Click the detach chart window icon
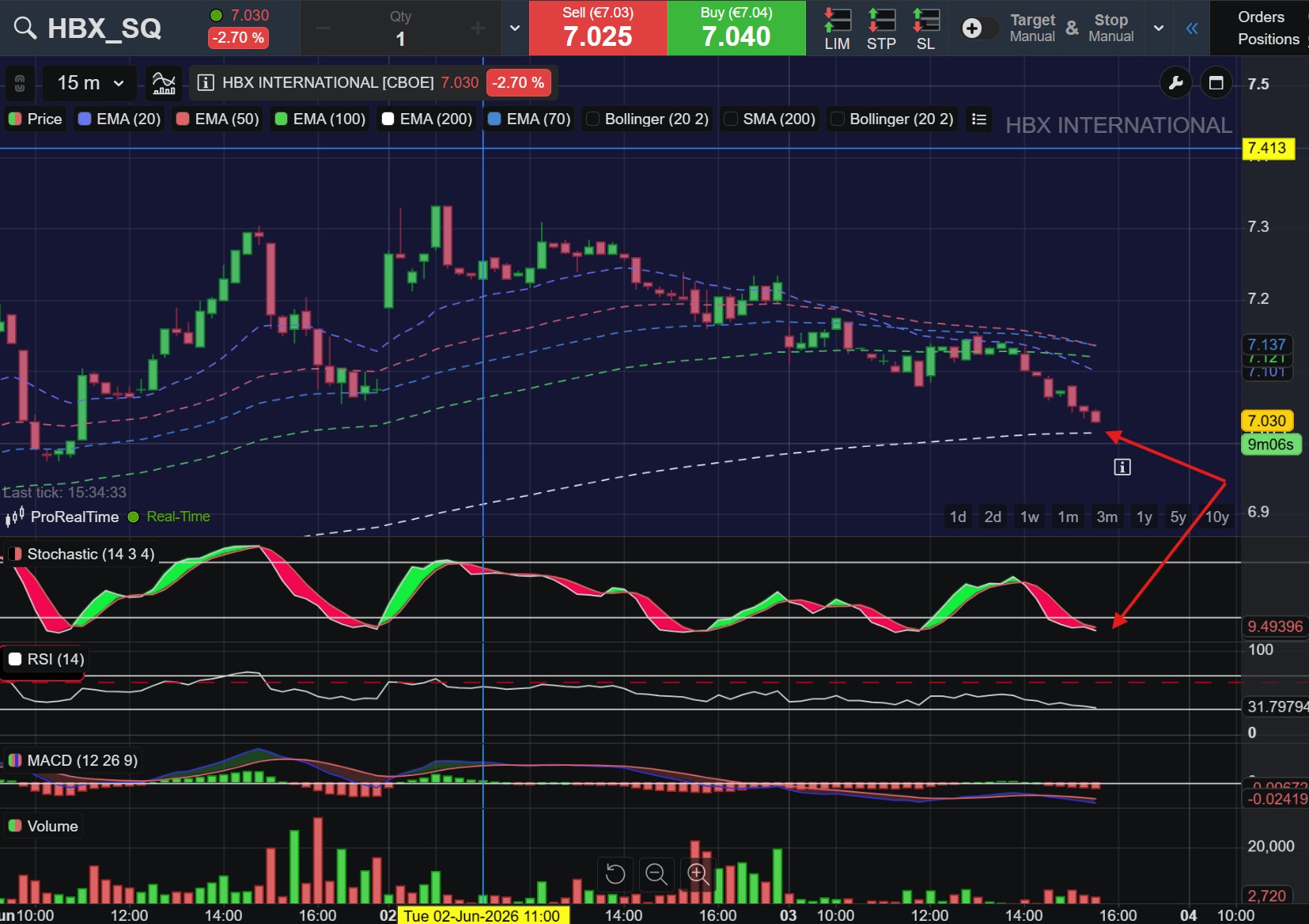1309x924 pixels. [x=1216, y=82]
